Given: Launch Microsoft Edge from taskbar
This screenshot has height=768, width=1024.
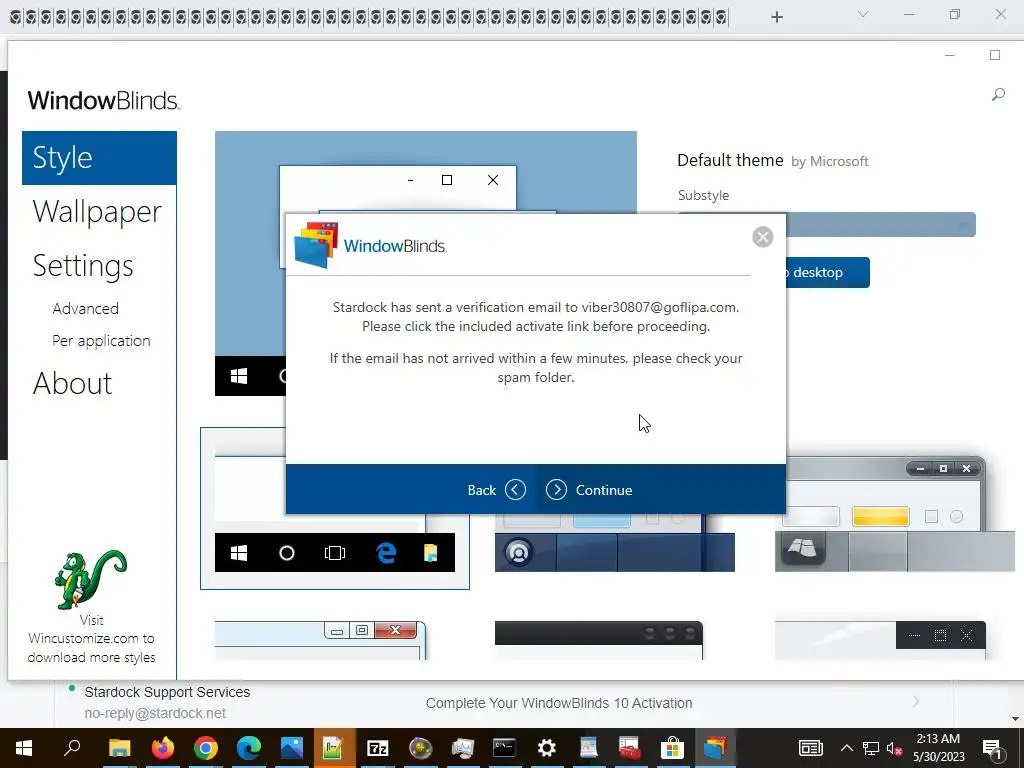Looking at the screenshot, I should [249, 748].
